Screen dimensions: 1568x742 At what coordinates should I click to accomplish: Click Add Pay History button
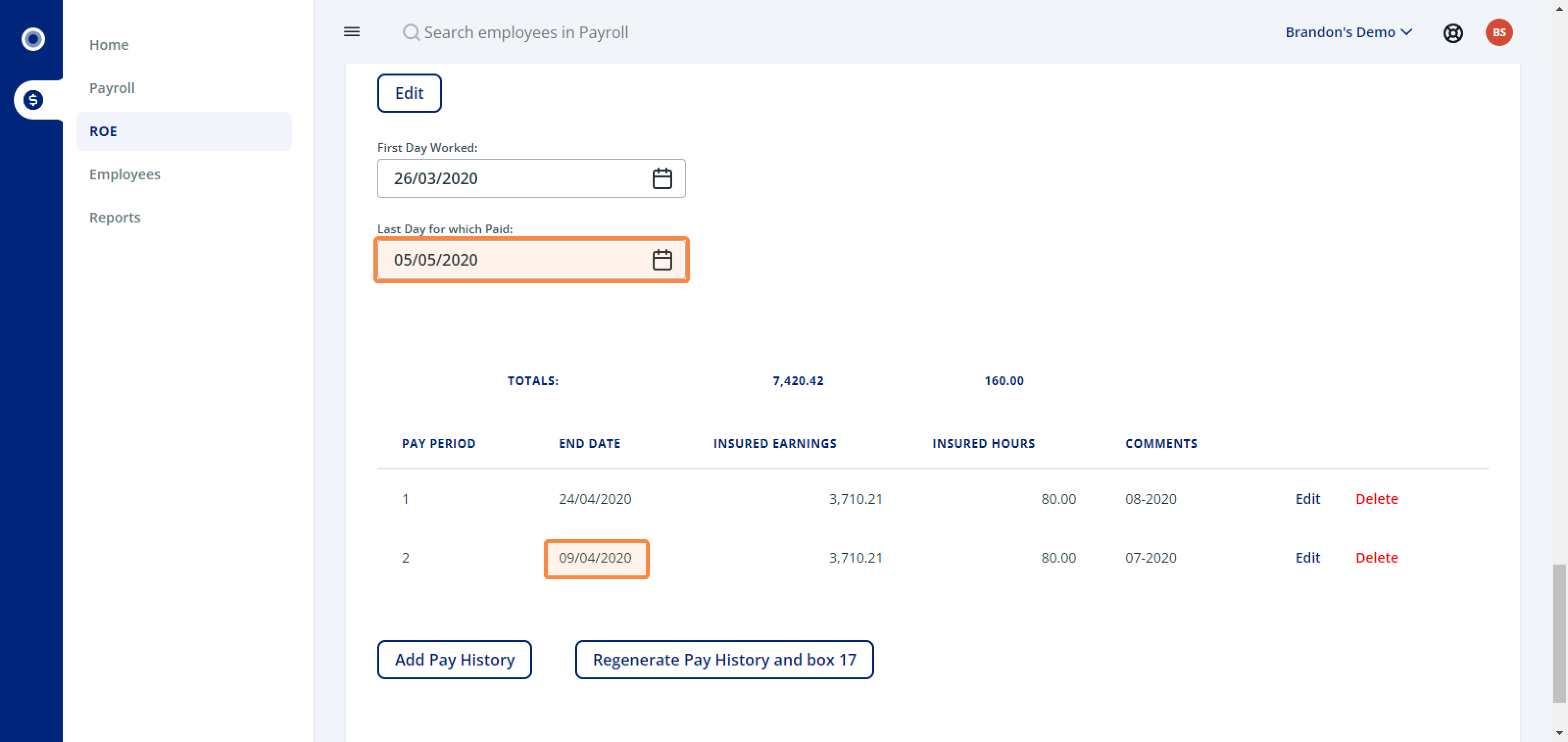click(x=454, y=659)
